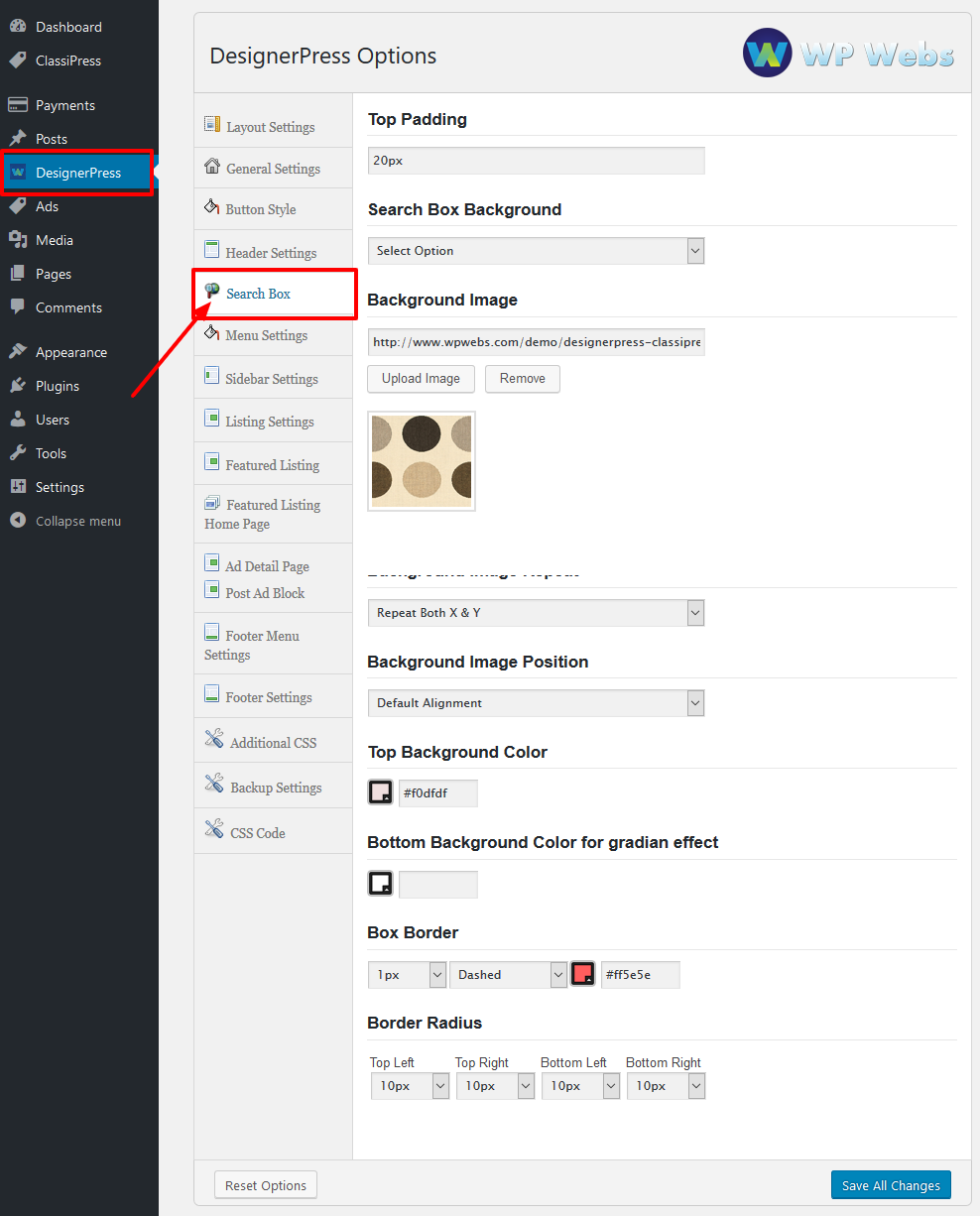Viewport: 980px width, 1216px height.
Task: Click the Remove image button
Action: click(523, 379)
